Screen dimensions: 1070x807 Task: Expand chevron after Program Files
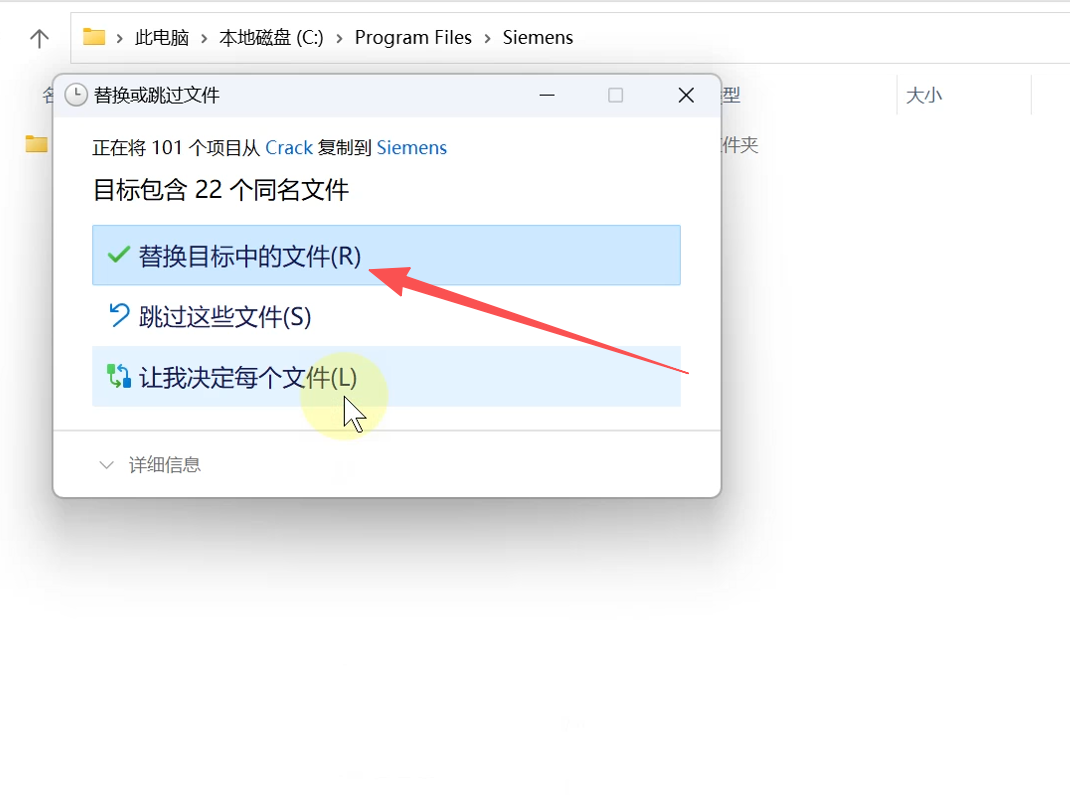[x=487, y=38]
